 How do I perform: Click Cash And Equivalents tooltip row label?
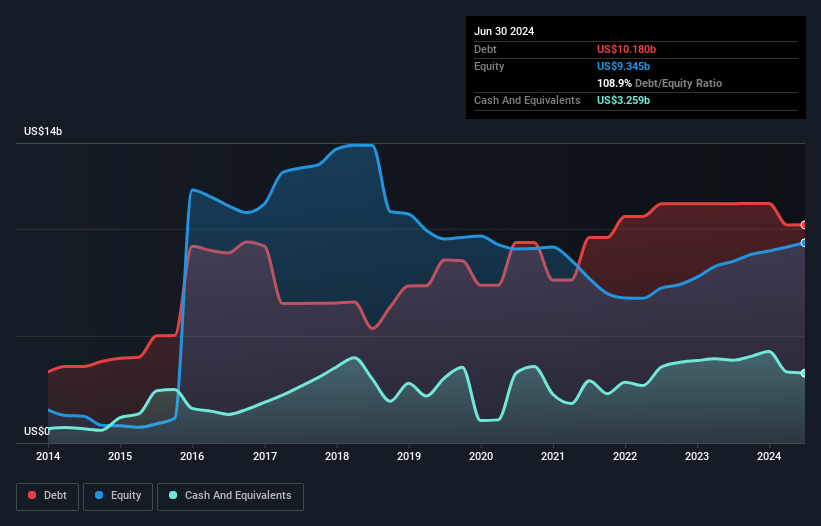[x=527, y=100]
